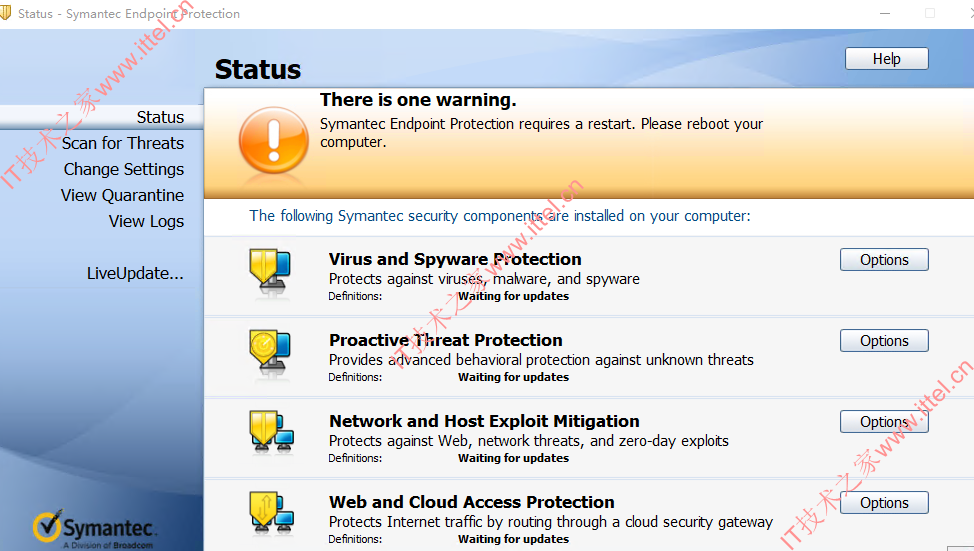The image size is (974, 551).
Task: Click the Web and Cloud Access Protection icon
Action: coord(271,513)
